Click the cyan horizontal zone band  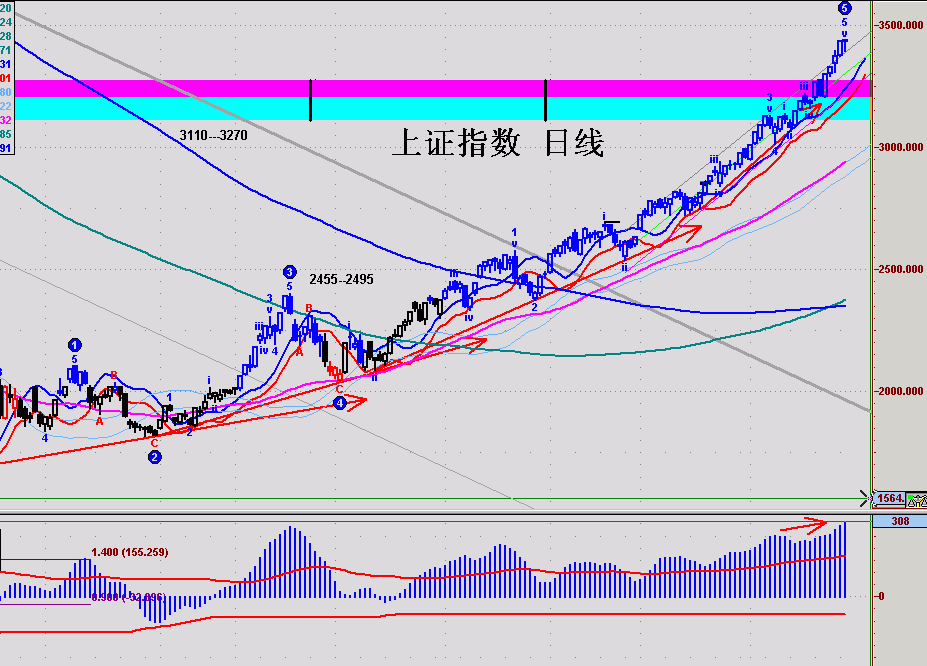[x=442, y=108]
